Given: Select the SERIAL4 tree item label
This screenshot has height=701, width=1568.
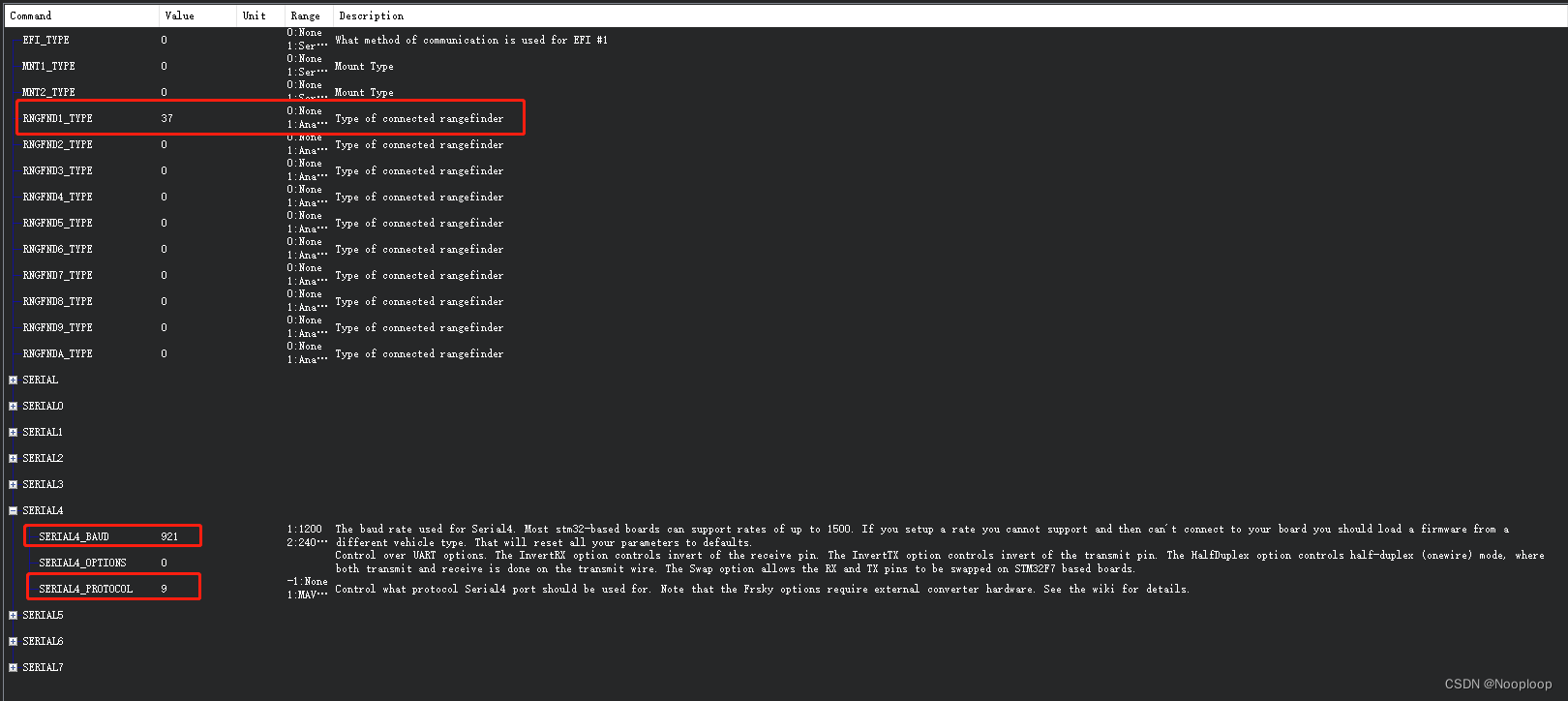Looking at the screenshot, I should [x=43, y=510].
